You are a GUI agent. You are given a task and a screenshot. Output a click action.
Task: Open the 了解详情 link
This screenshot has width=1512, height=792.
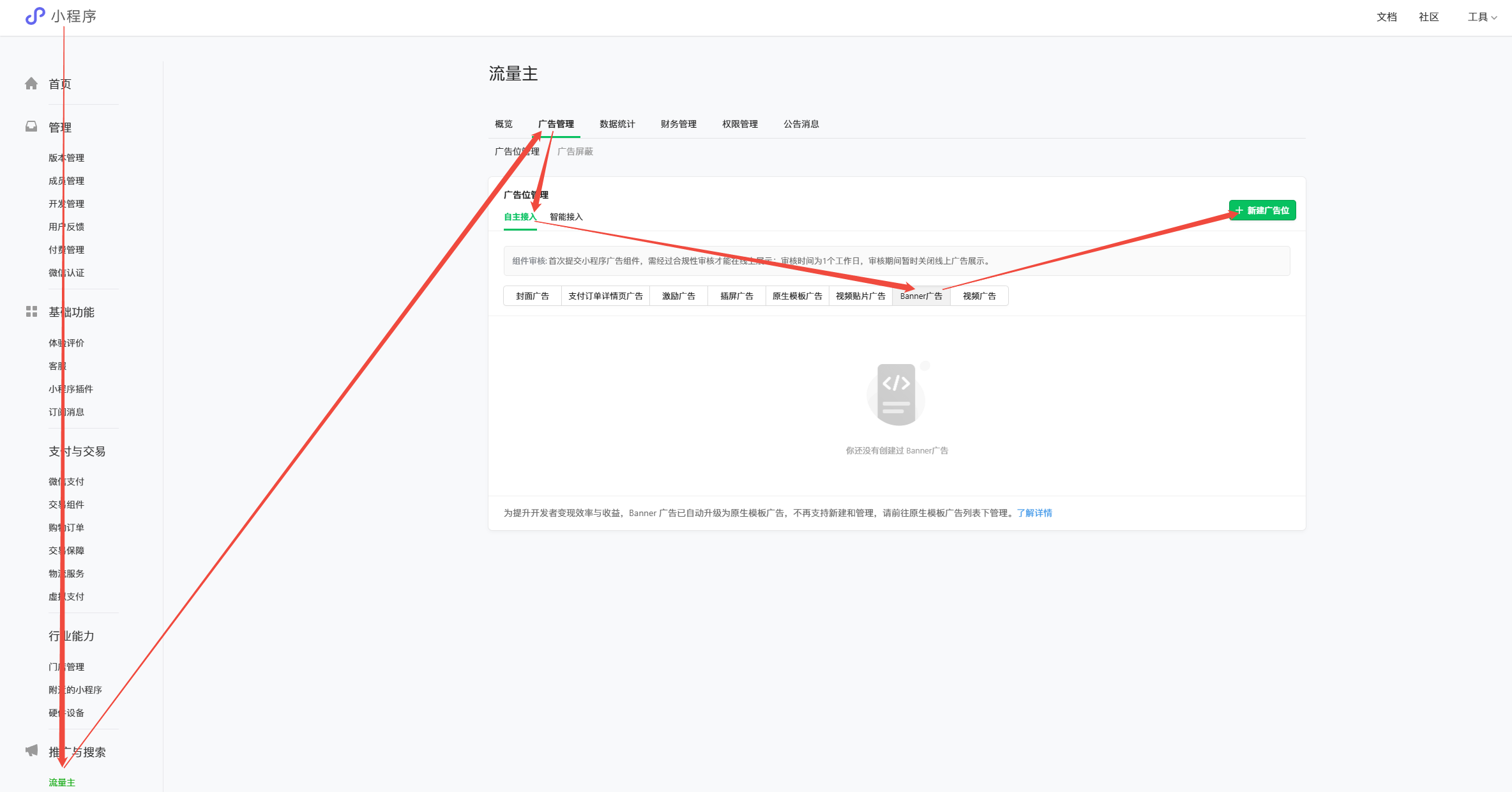coord(1034,513)
